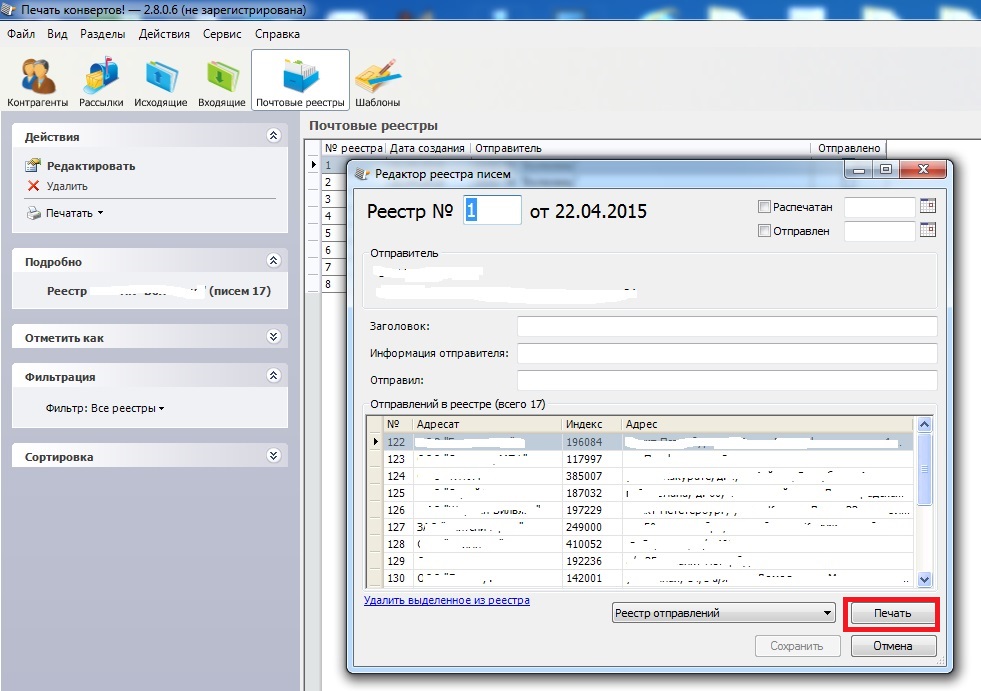This screenshot has width=981, height=691.
Task: Open the Фильтр: Все реестры dropdown
Action: 105,408
